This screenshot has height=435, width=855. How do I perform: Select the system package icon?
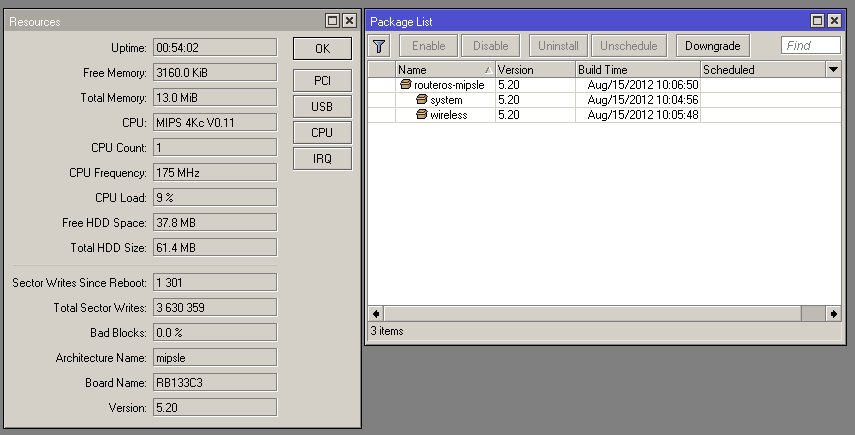422,100
